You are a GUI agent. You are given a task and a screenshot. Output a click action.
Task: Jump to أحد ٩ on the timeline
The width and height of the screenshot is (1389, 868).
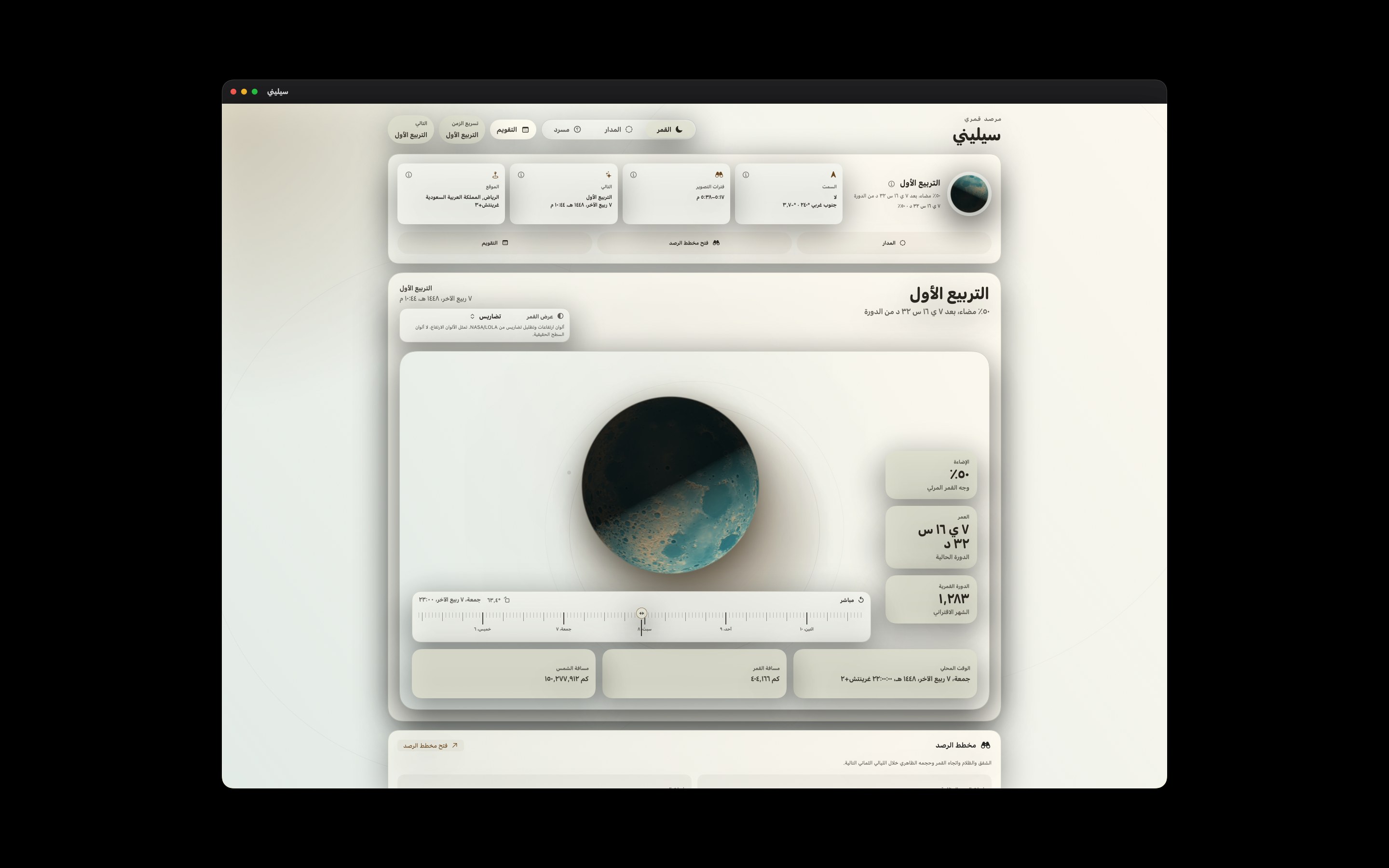point(725,629)
